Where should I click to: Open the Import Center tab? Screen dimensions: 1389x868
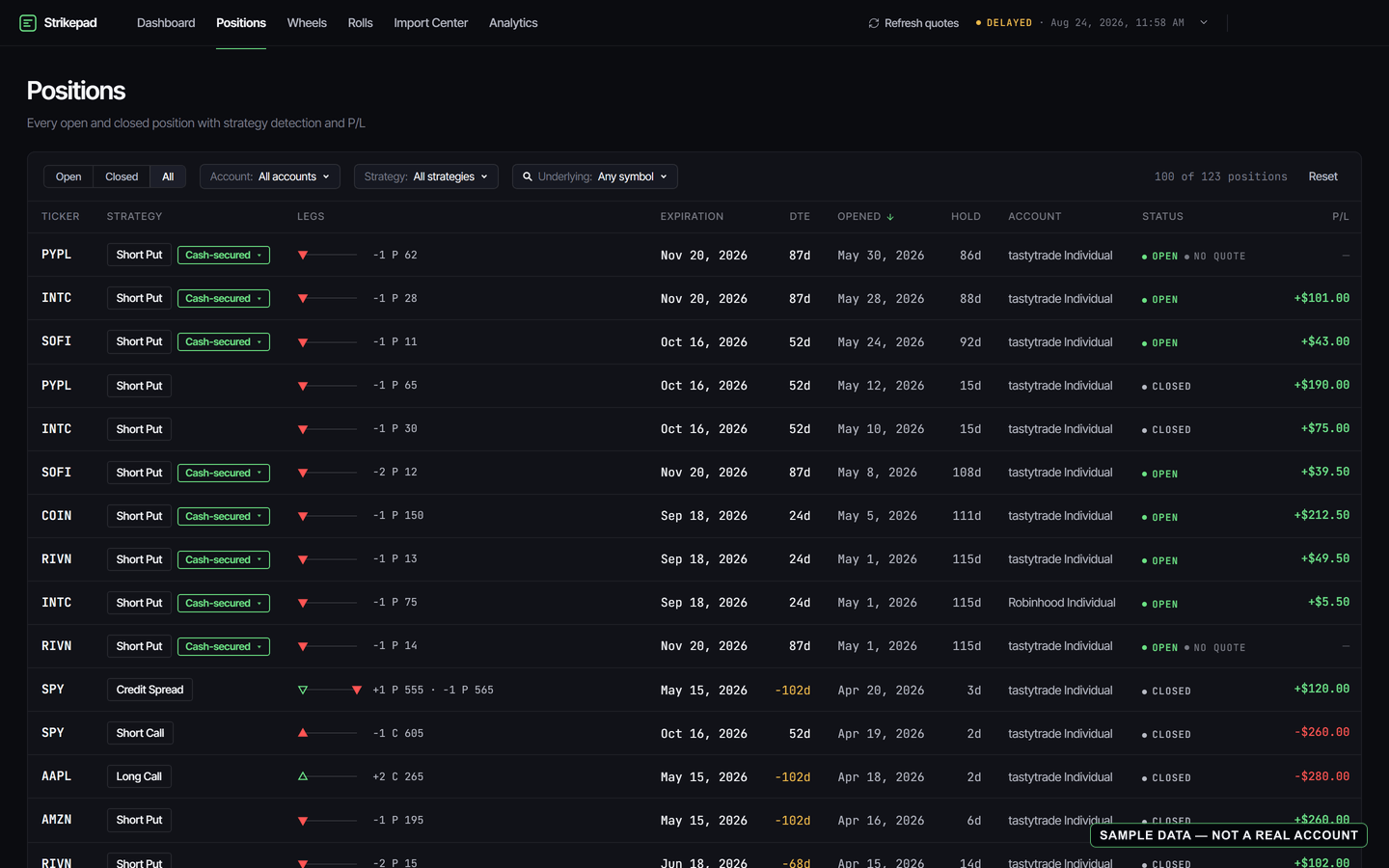pos(431,23)
